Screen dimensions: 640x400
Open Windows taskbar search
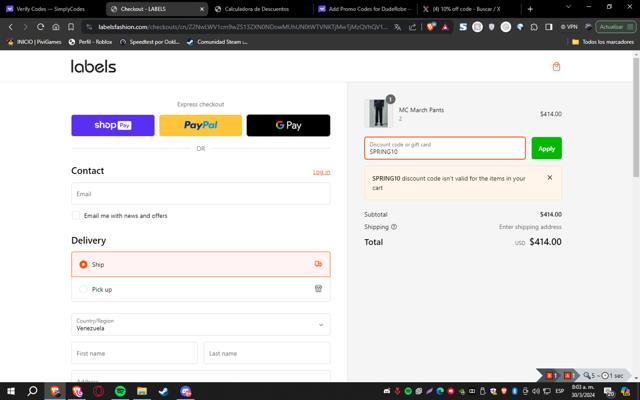point(32,391)
